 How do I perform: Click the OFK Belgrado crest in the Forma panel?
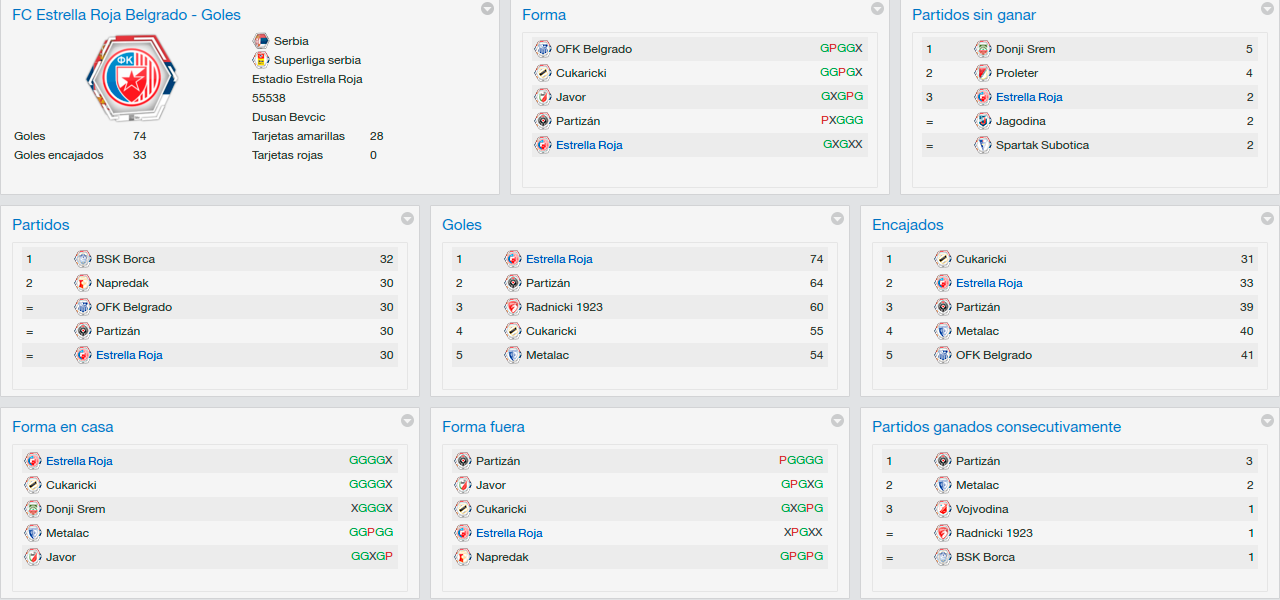[x=543, y=49]
